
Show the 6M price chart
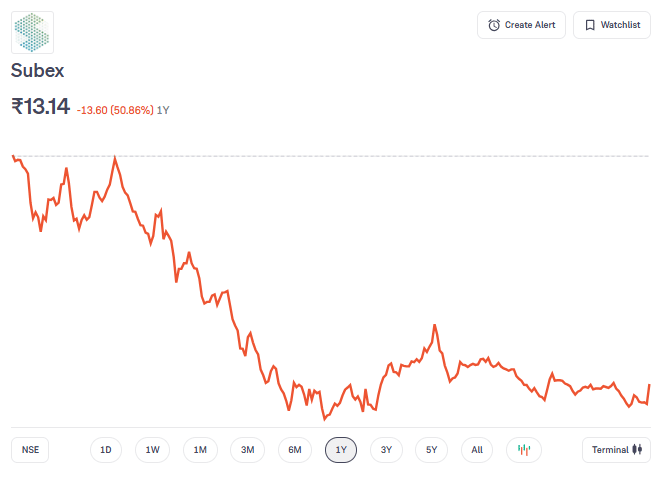tap(295, 450)
